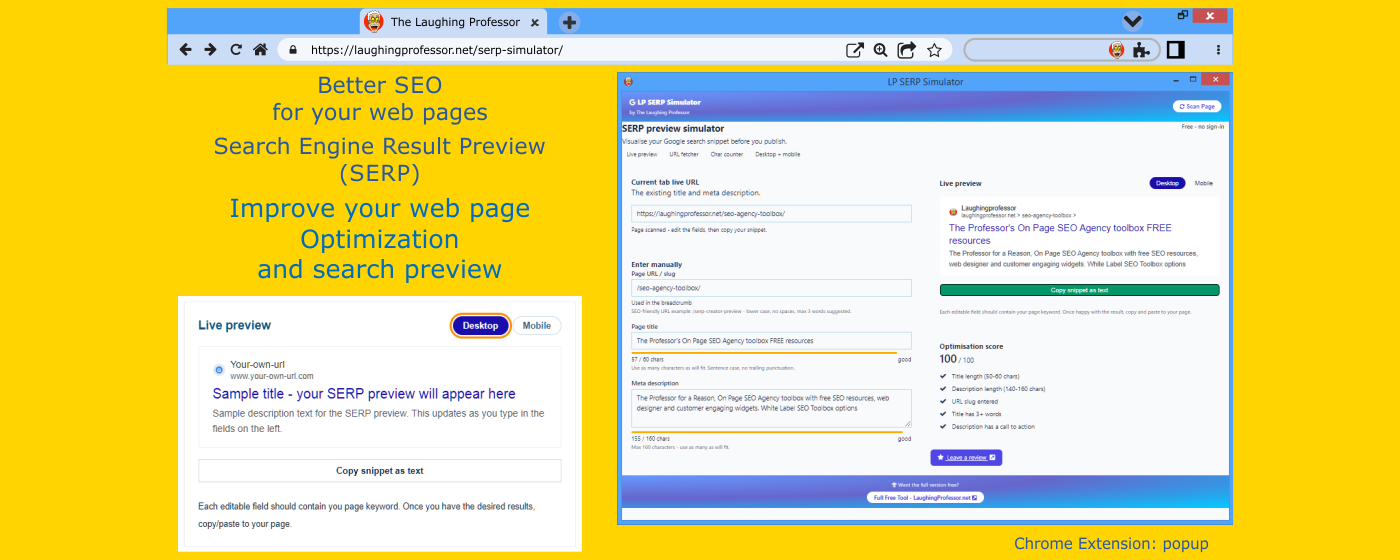Select the Char counter tab
The height and width of the screenshot is (560, 1400).
(x=727, y=155)
